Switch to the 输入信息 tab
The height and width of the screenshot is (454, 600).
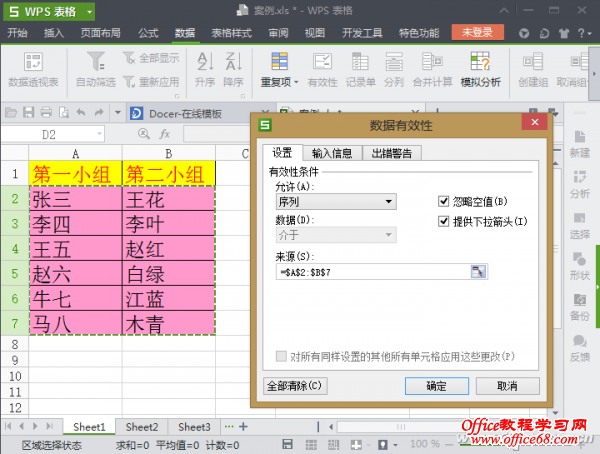332,153
